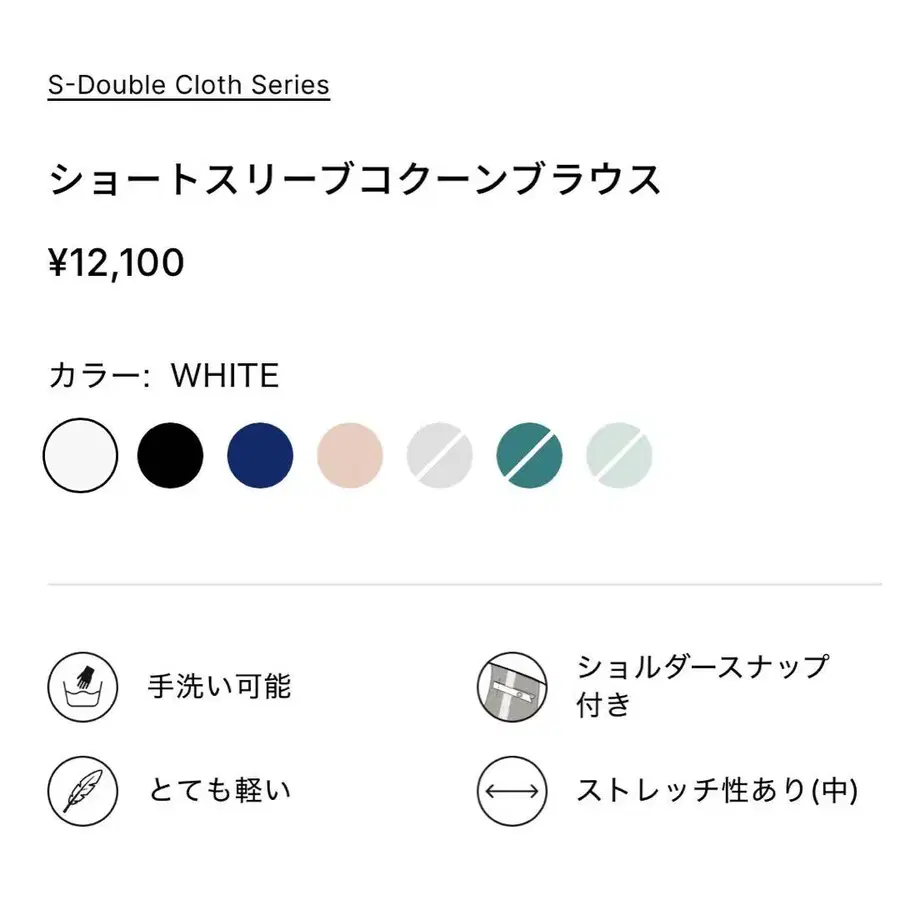The image size is (900, 900).
Task: Click the ショートスリーブコクーンブラウス product title
Action: [x=355, y=180]
